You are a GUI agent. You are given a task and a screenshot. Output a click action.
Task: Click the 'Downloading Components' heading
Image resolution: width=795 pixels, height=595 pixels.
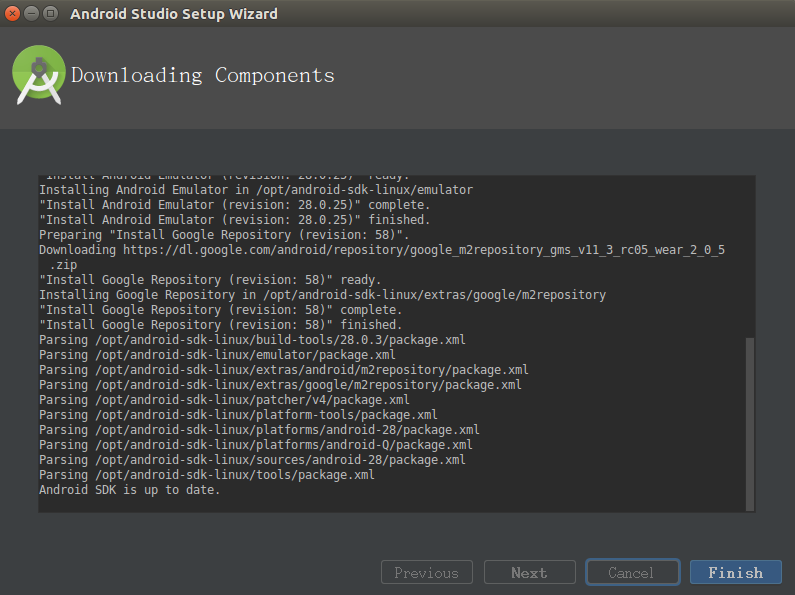pyautogui.click(x=203, y=76)
